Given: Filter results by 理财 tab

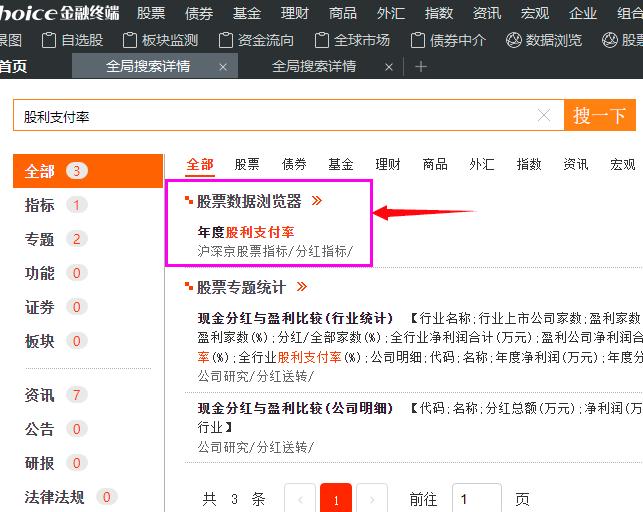Looking at the screenshot, I should click(x=388, y=164).
